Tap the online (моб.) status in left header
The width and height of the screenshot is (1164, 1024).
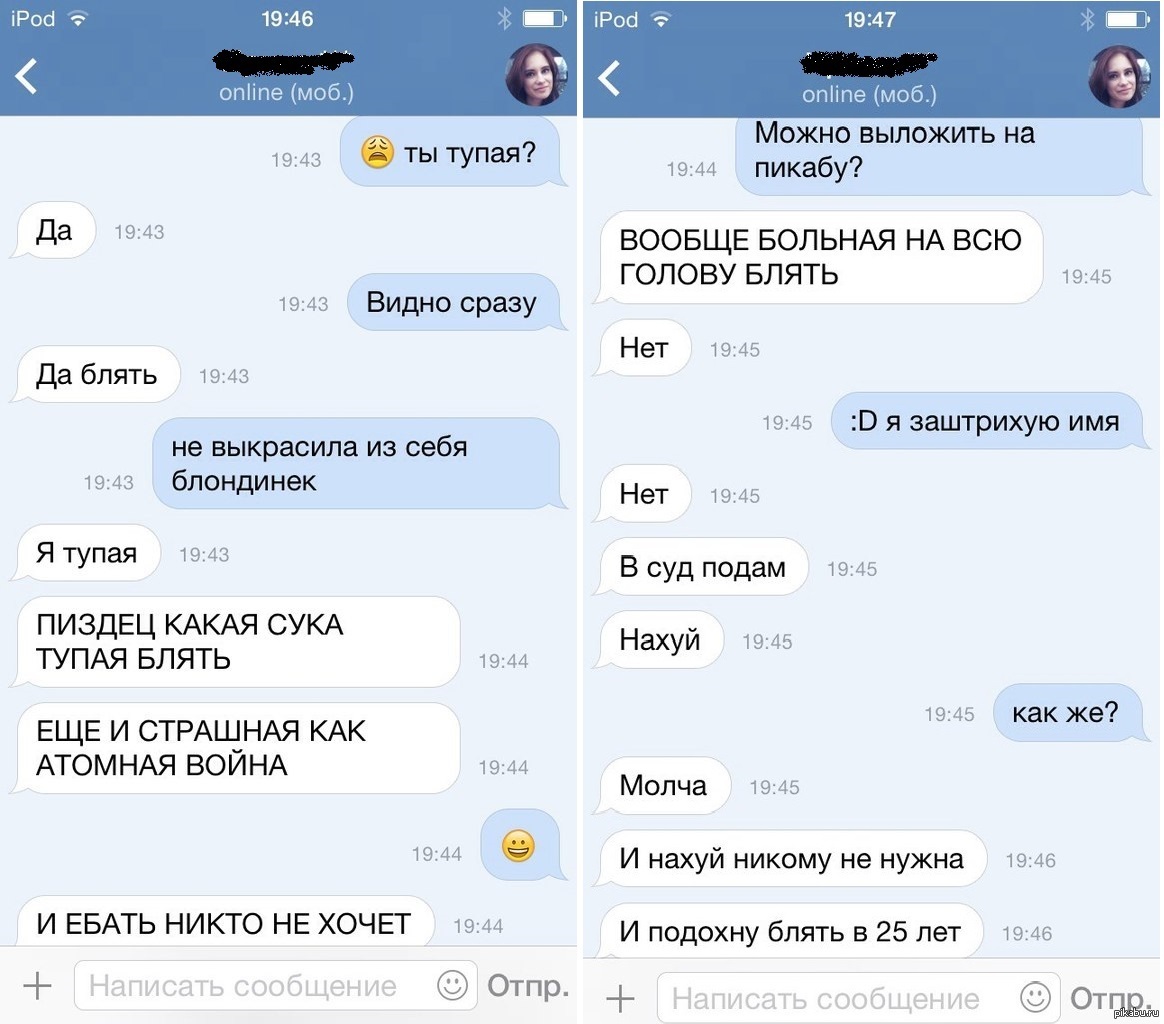[x=287, y=93]
